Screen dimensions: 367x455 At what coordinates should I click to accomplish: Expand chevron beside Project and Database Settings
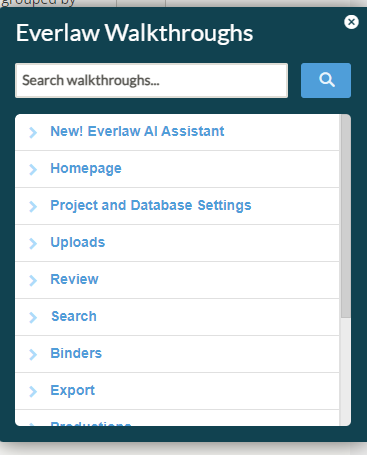tap(33, 206)
